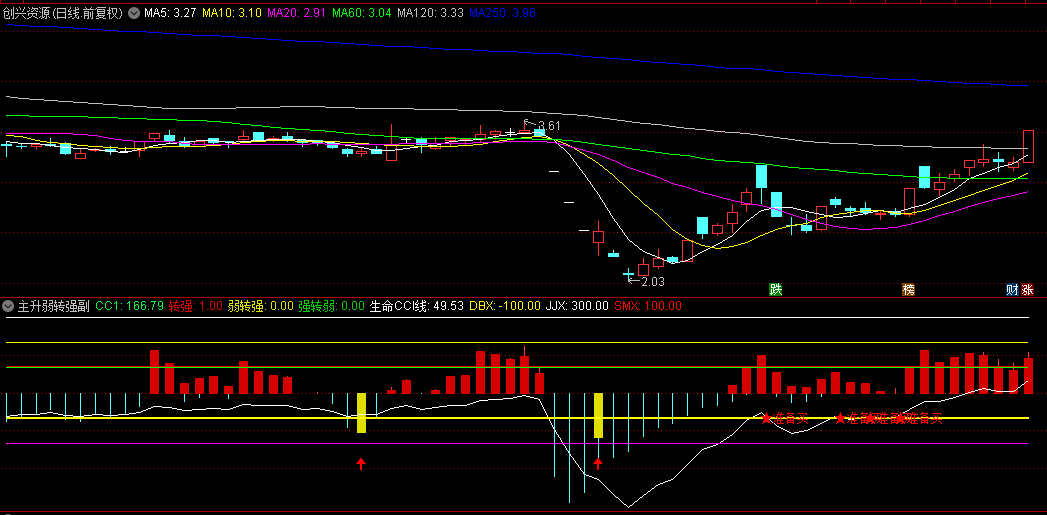The width and height of the screenshot is (1047, 515).
Task: Click the MA120: 3.33 legend label
Action: pos(430,13)
